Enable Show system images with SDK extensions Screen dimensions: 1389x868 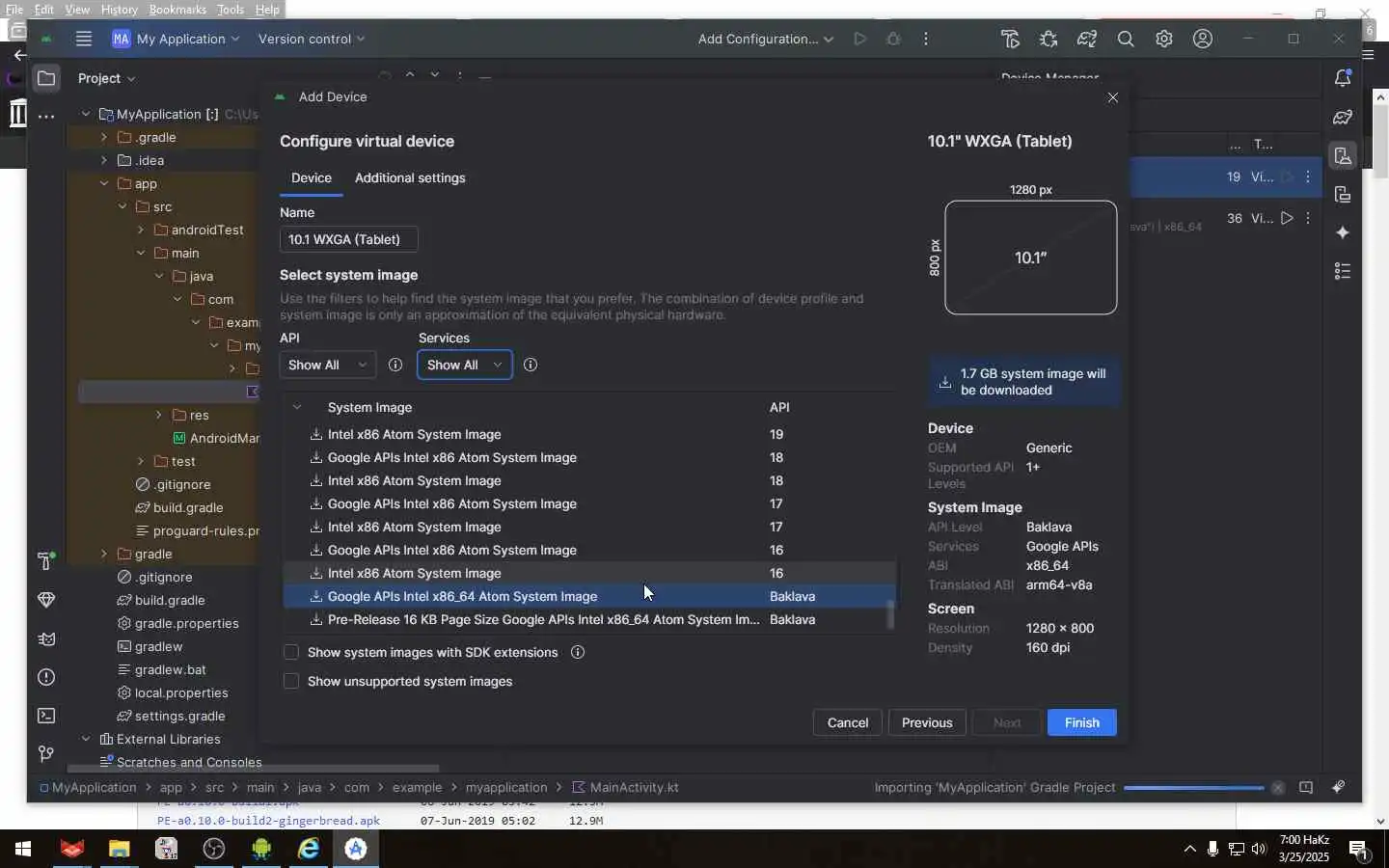click(x=291, y=652)
